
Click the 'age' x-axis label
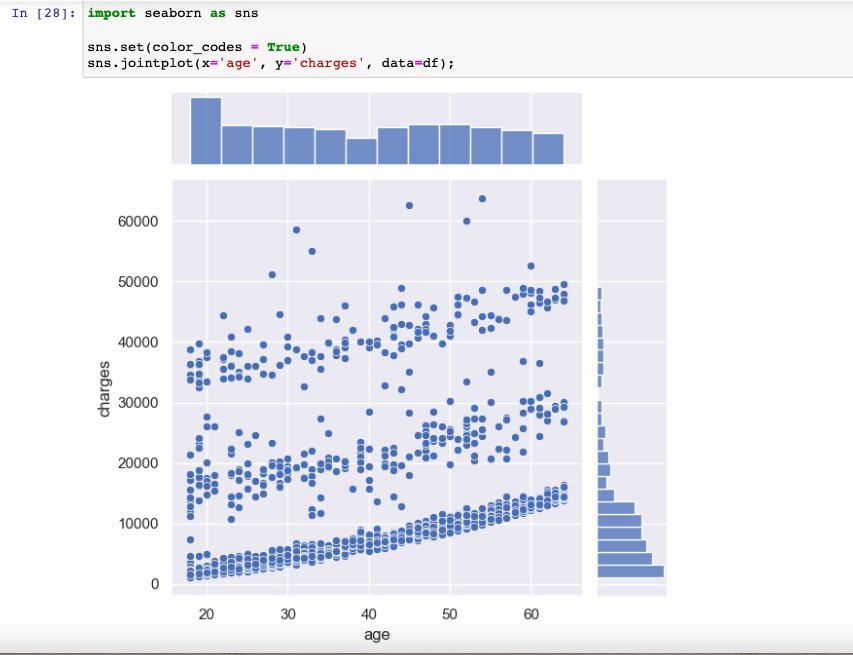click(376, 635)
